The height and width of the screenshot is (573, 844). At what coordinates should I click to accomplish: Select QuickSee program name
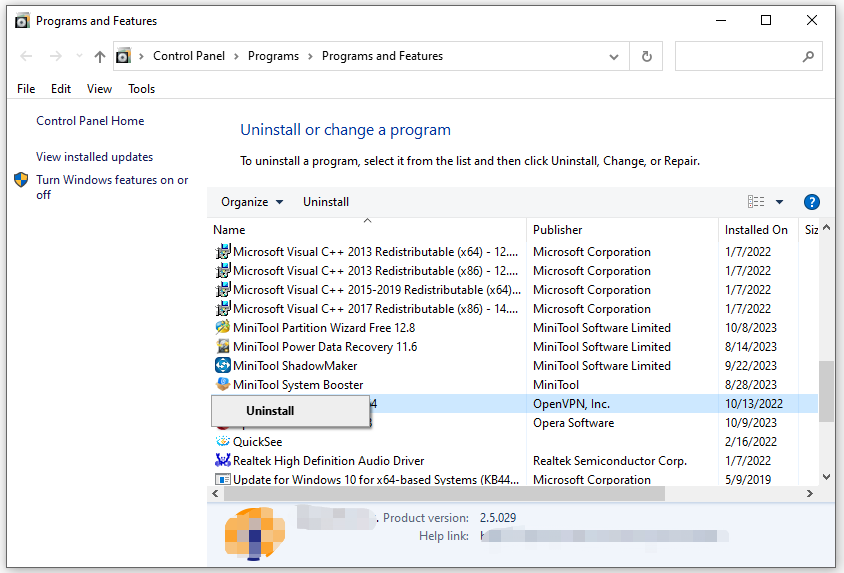(x=257, y=442)
